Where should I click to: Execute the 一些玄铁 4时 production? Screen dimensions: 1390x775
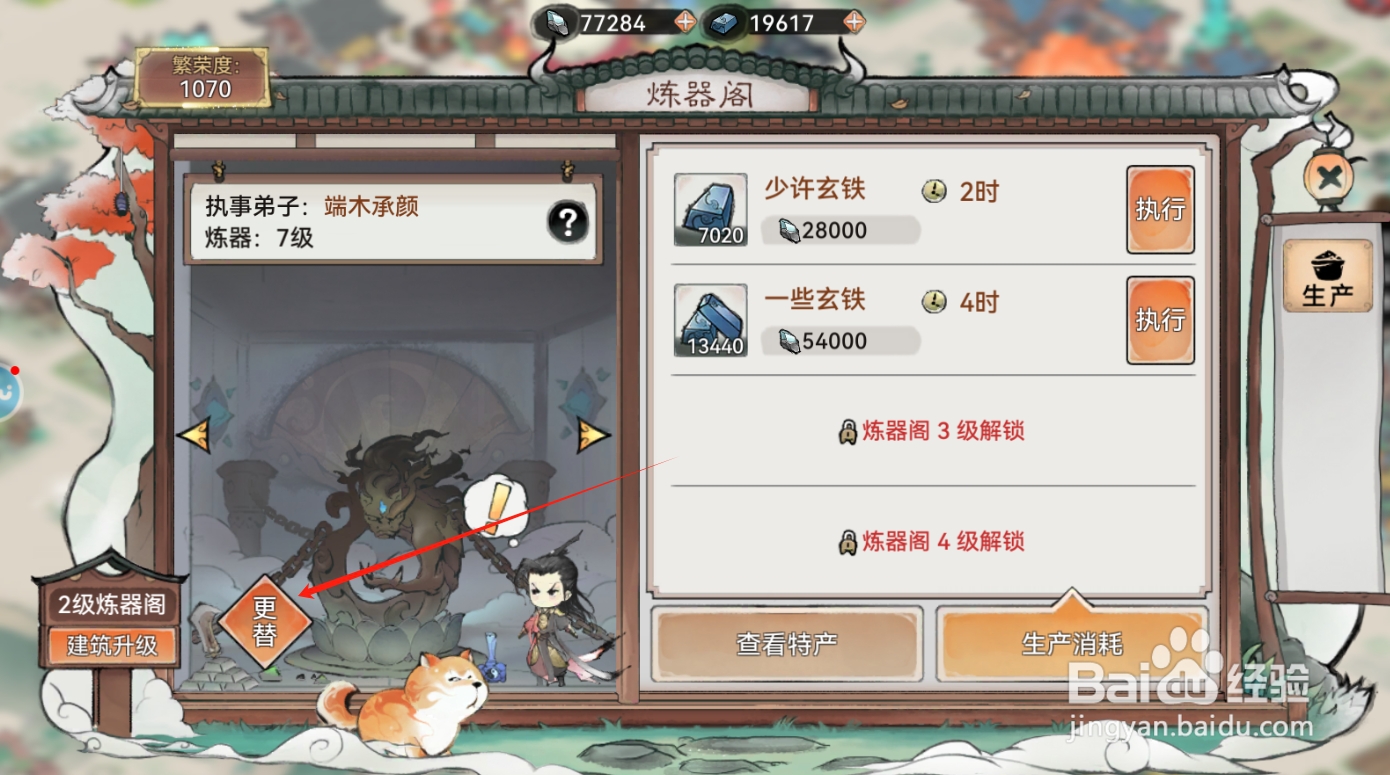1160,320
